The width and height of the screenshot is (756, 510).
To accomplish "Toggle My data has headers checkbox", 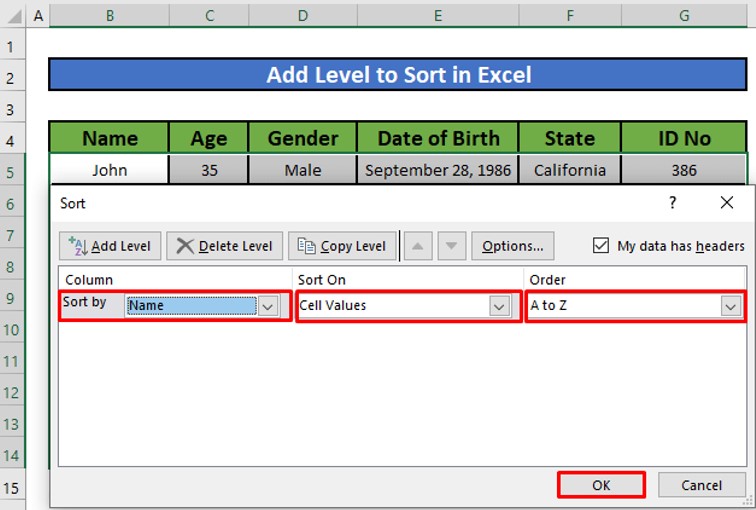I will 601,245.
